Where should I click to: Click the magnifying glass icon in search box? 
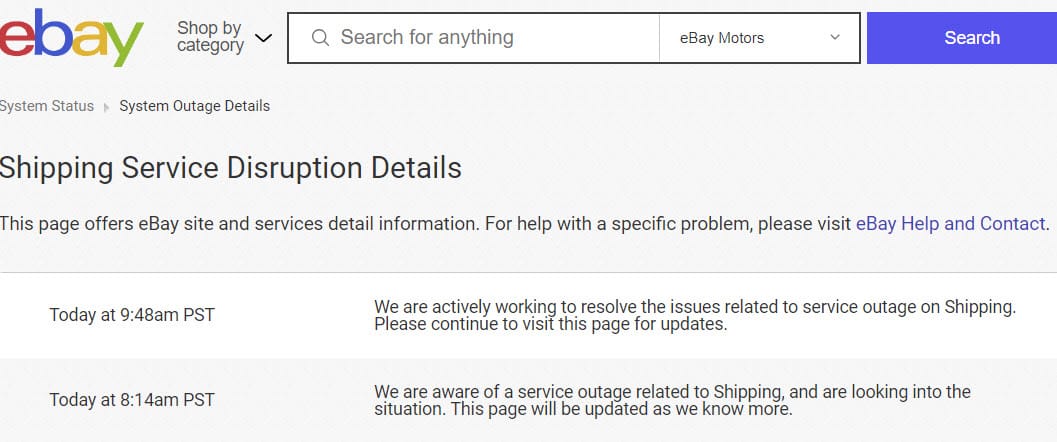tap(320, 38)
